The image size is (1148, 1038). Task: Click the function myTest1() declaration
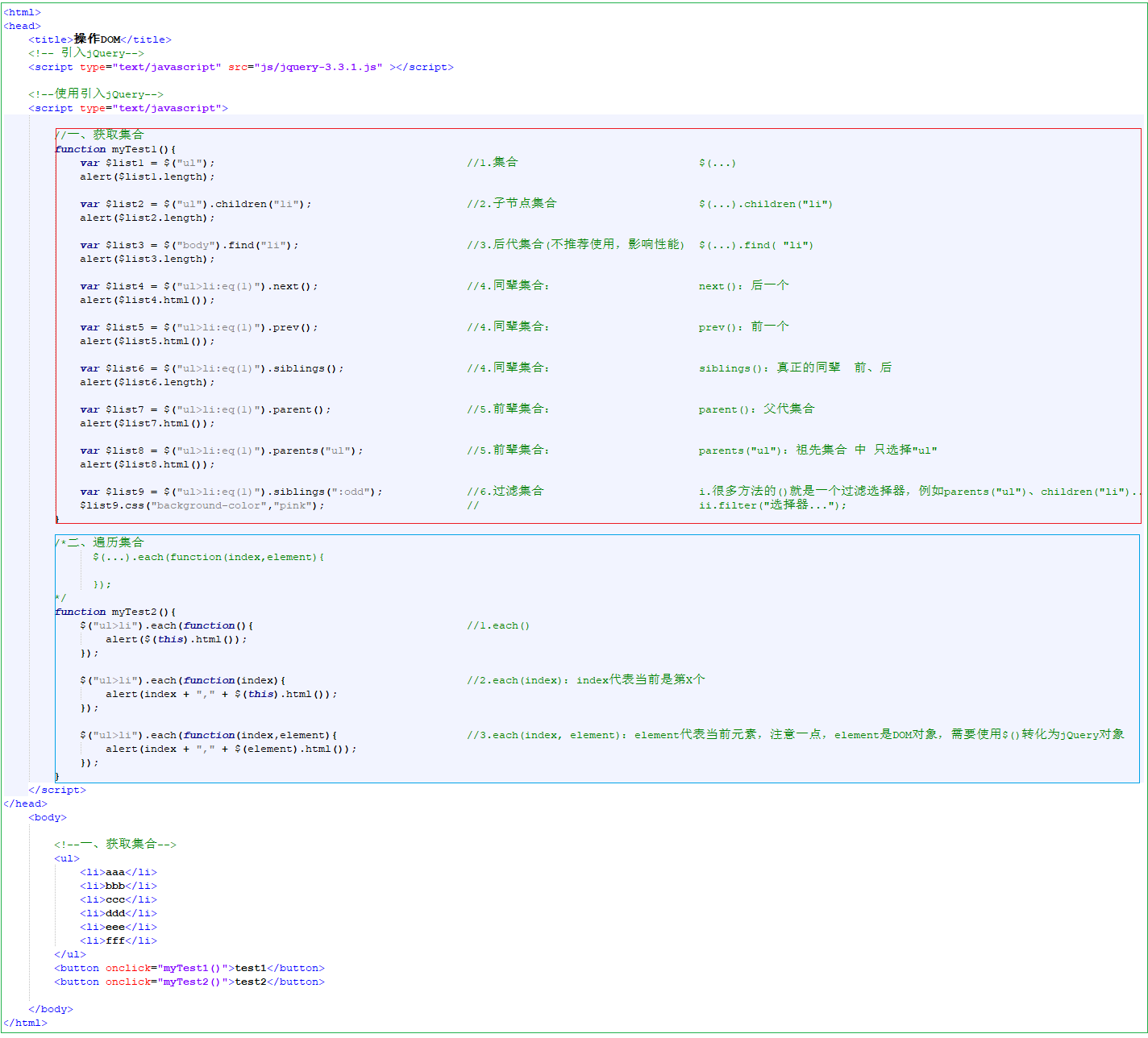(115, 149)
